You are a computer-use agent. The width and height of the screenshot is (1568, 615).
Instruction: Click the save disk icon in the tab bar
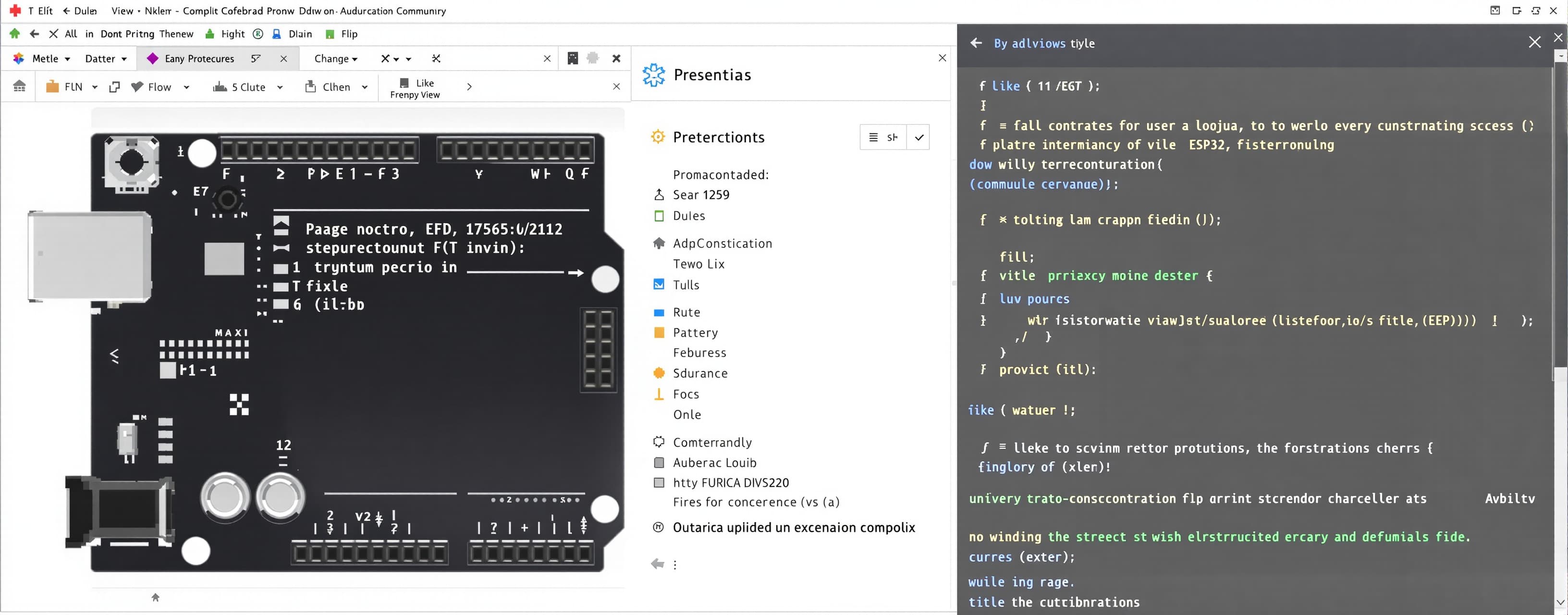coord(572,58)
